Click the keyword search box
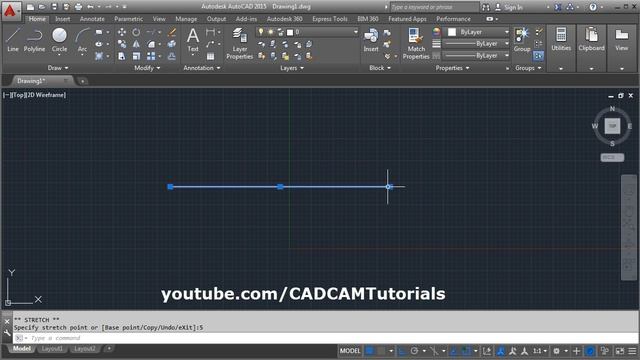This screenshot has width=640, height=360. point(435,7)
